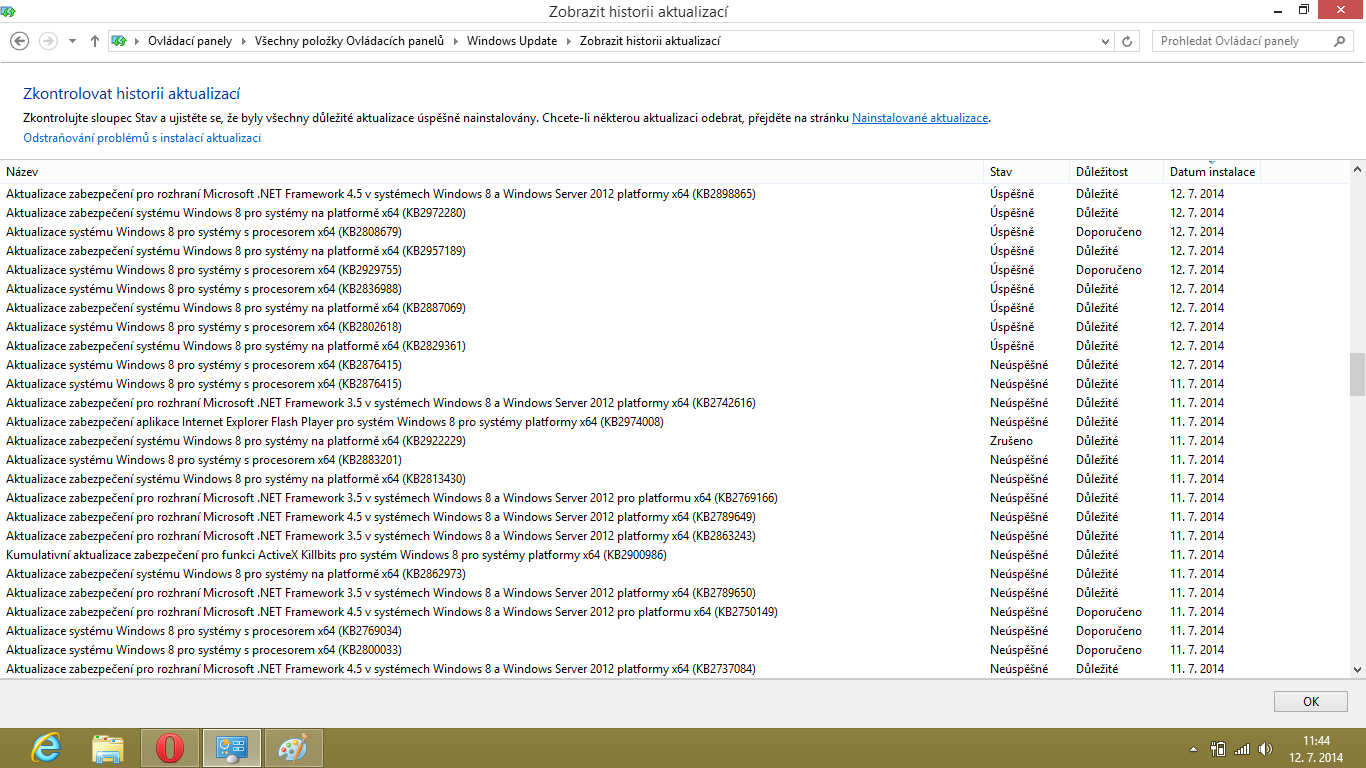Select update row KB2898865
1366x768 pixels.
[674, 194]
